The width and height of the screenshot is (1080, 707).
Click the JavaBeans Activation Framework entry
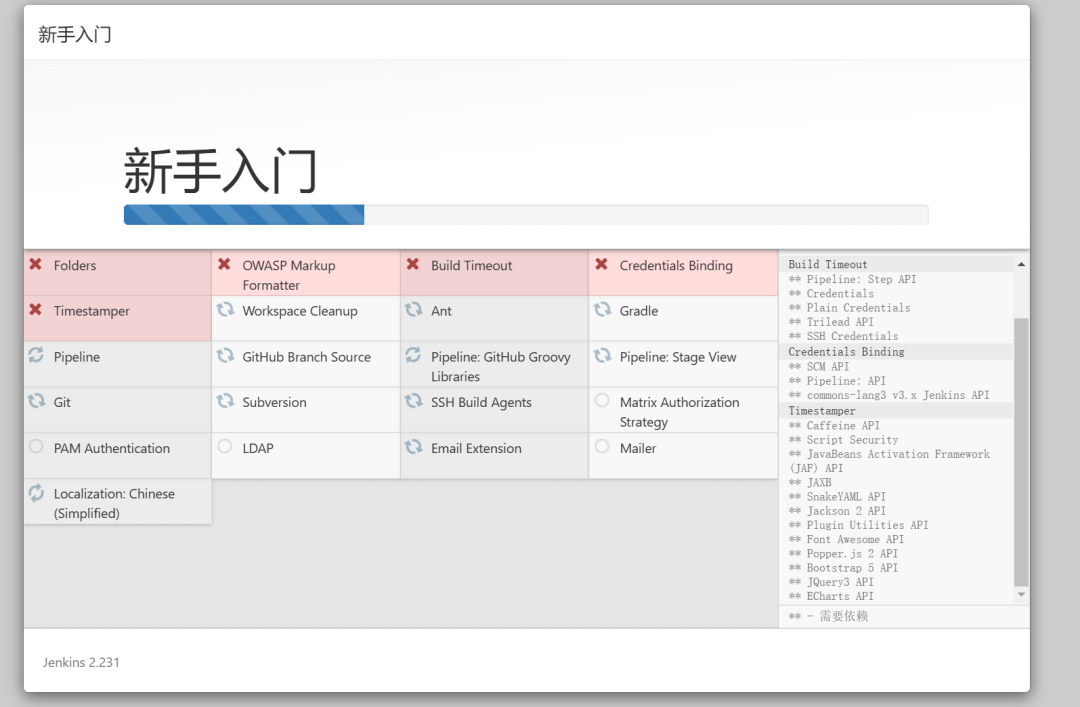(x=889, y=461)
